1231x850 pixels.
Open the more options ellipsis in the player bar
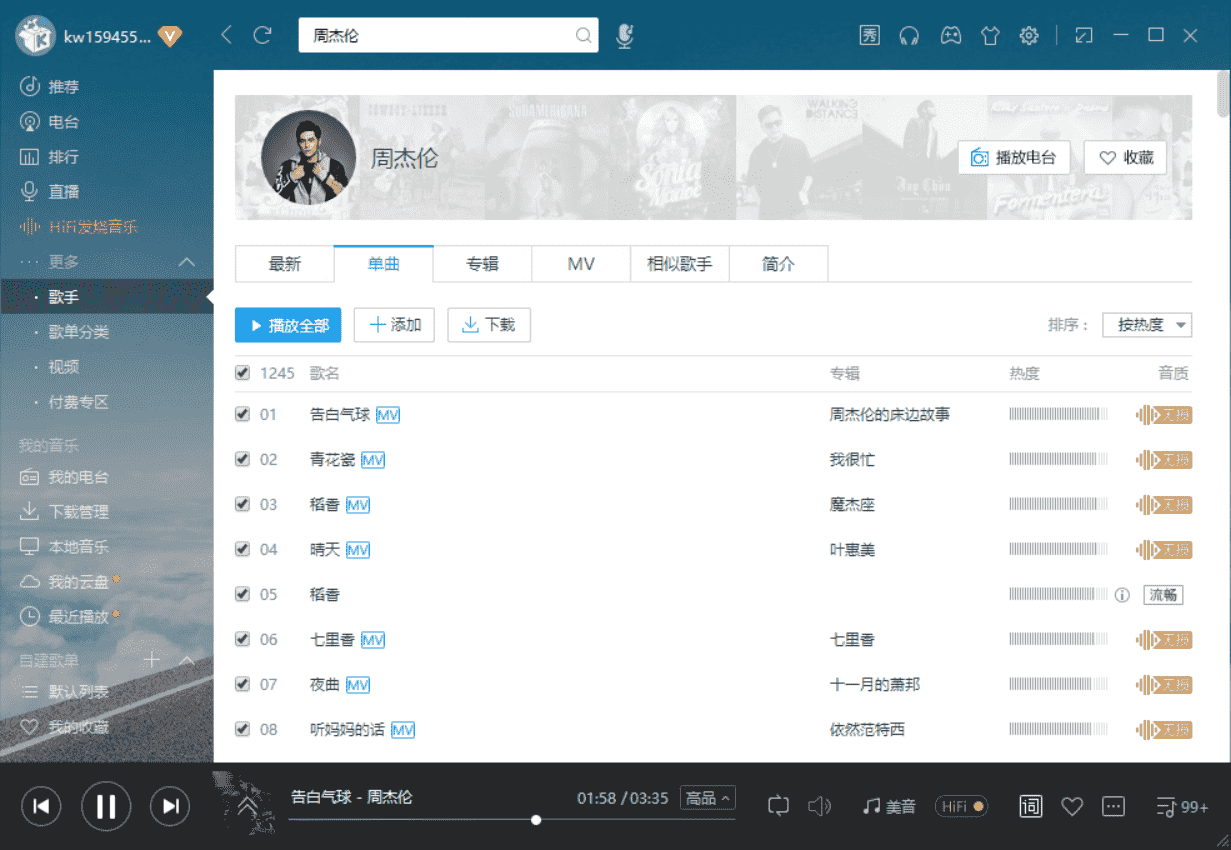click(x=1113, y=806)
